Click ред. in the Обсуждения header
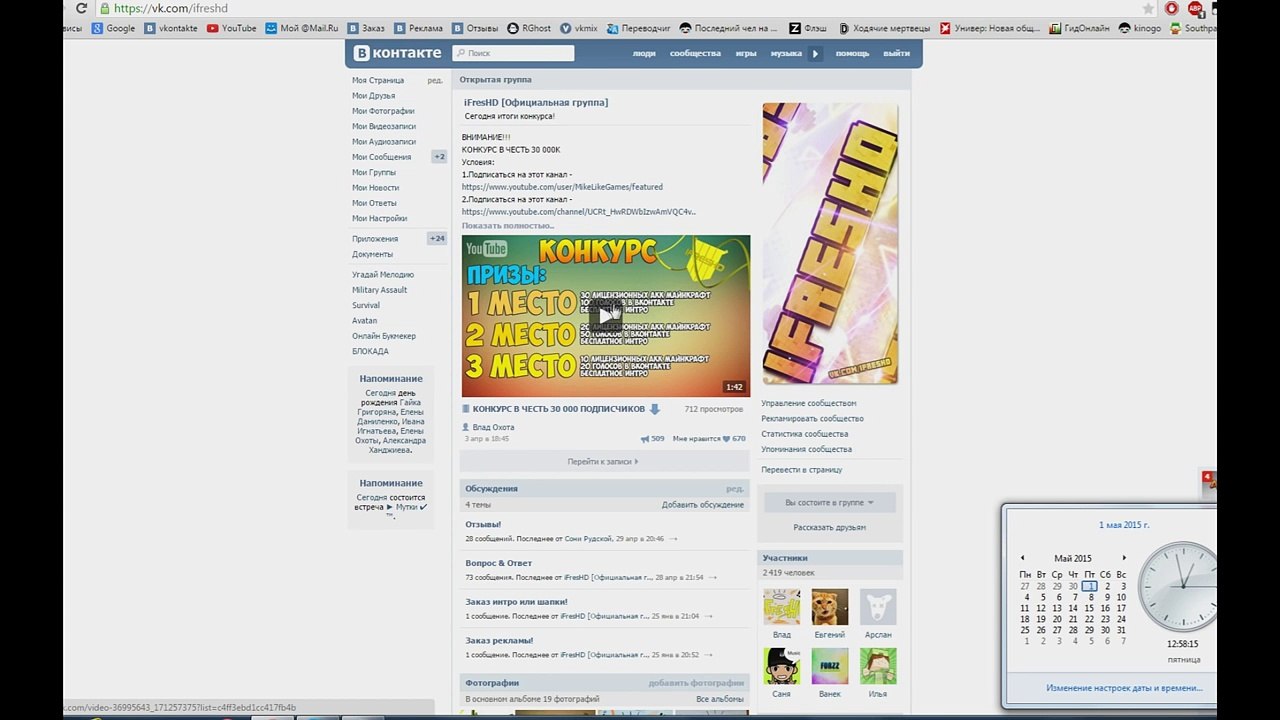This screenshot has width=1280, height=720. click(x=735, y=489)
